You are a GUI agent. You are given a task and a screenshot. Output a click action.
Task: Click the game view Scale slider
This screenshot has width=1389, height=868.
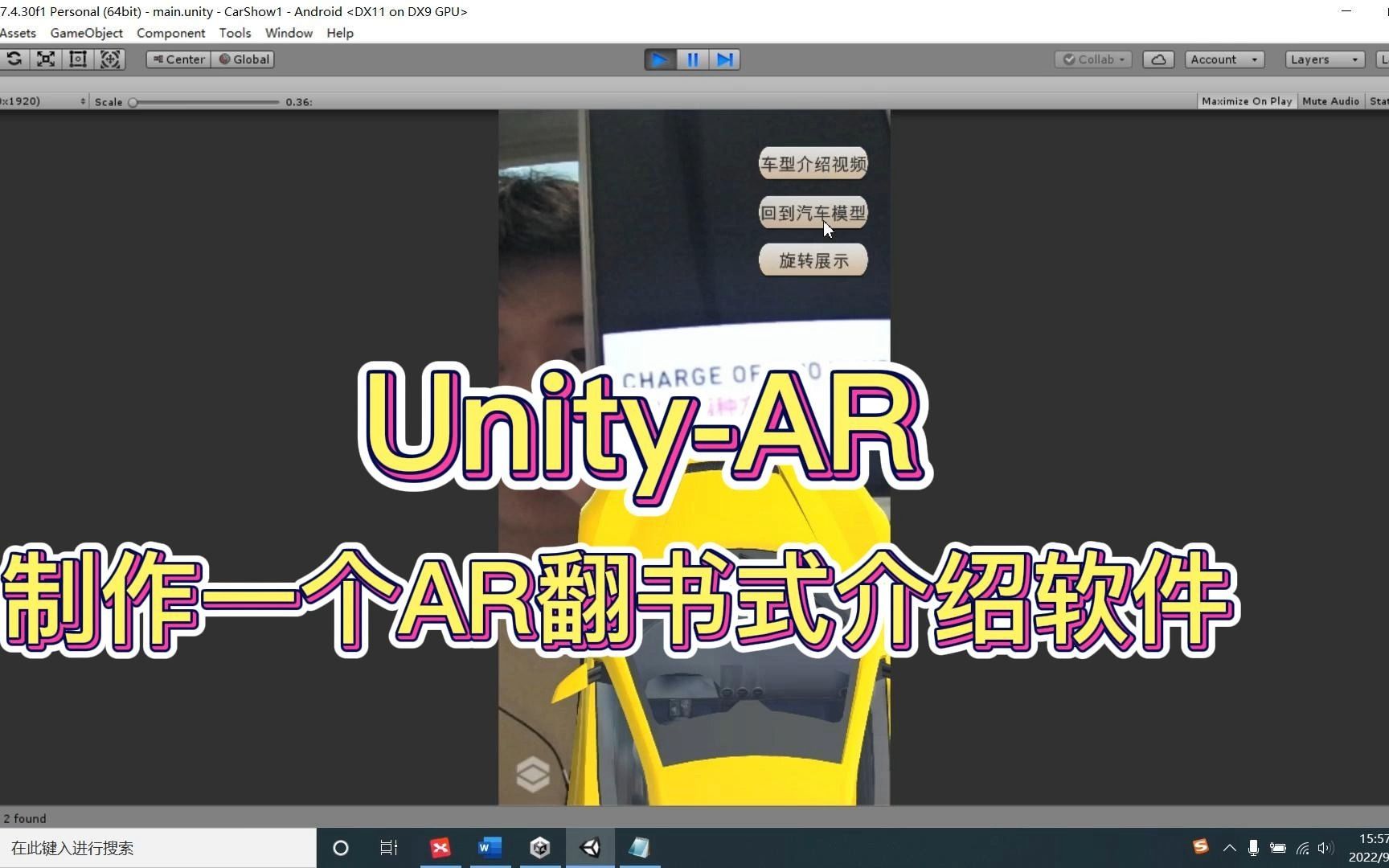[x=206, y=102]
